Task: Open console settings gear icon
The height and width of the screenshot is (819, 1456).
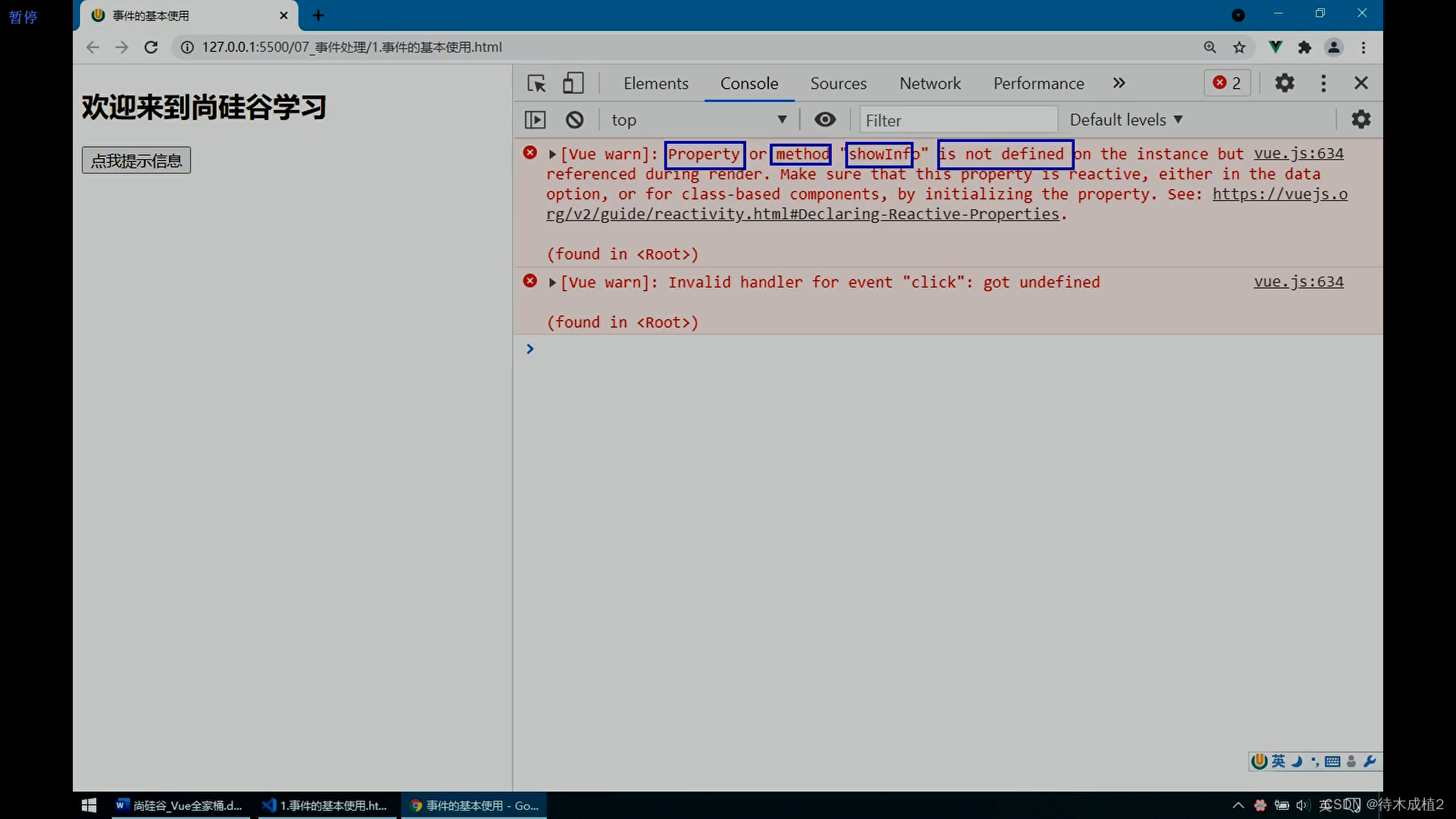Action: click(x=1361, y=119)
